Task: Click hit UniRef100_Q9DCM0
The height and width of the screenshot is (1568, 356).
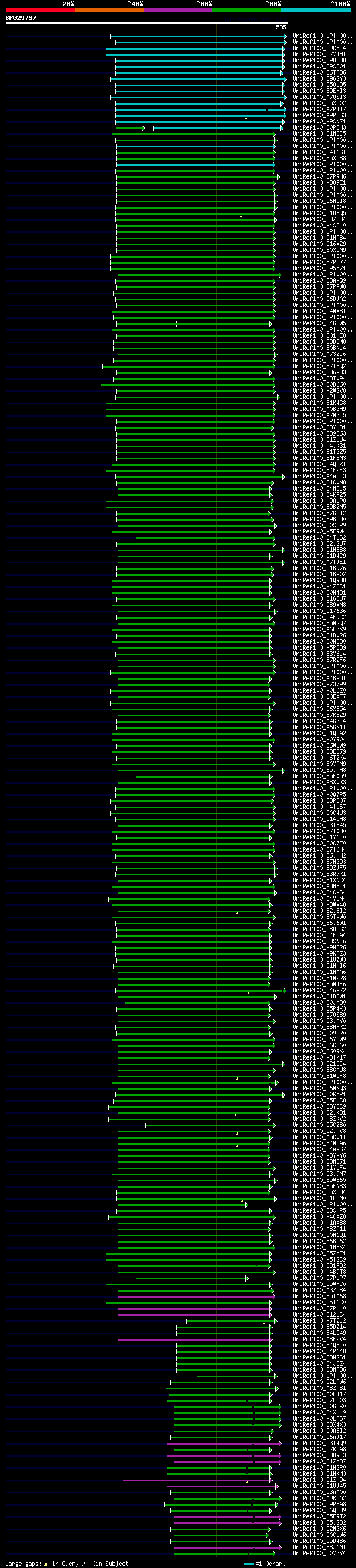Action: [x=319, y=342]
